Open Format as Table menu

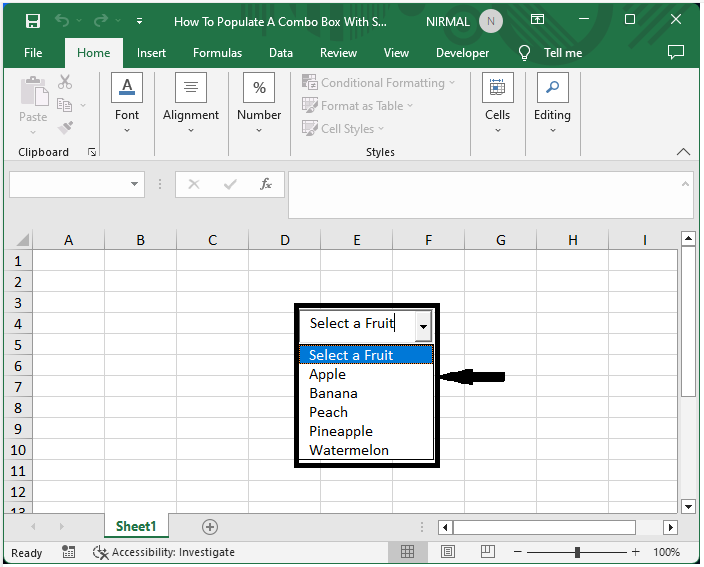click(x=357, y=106)
